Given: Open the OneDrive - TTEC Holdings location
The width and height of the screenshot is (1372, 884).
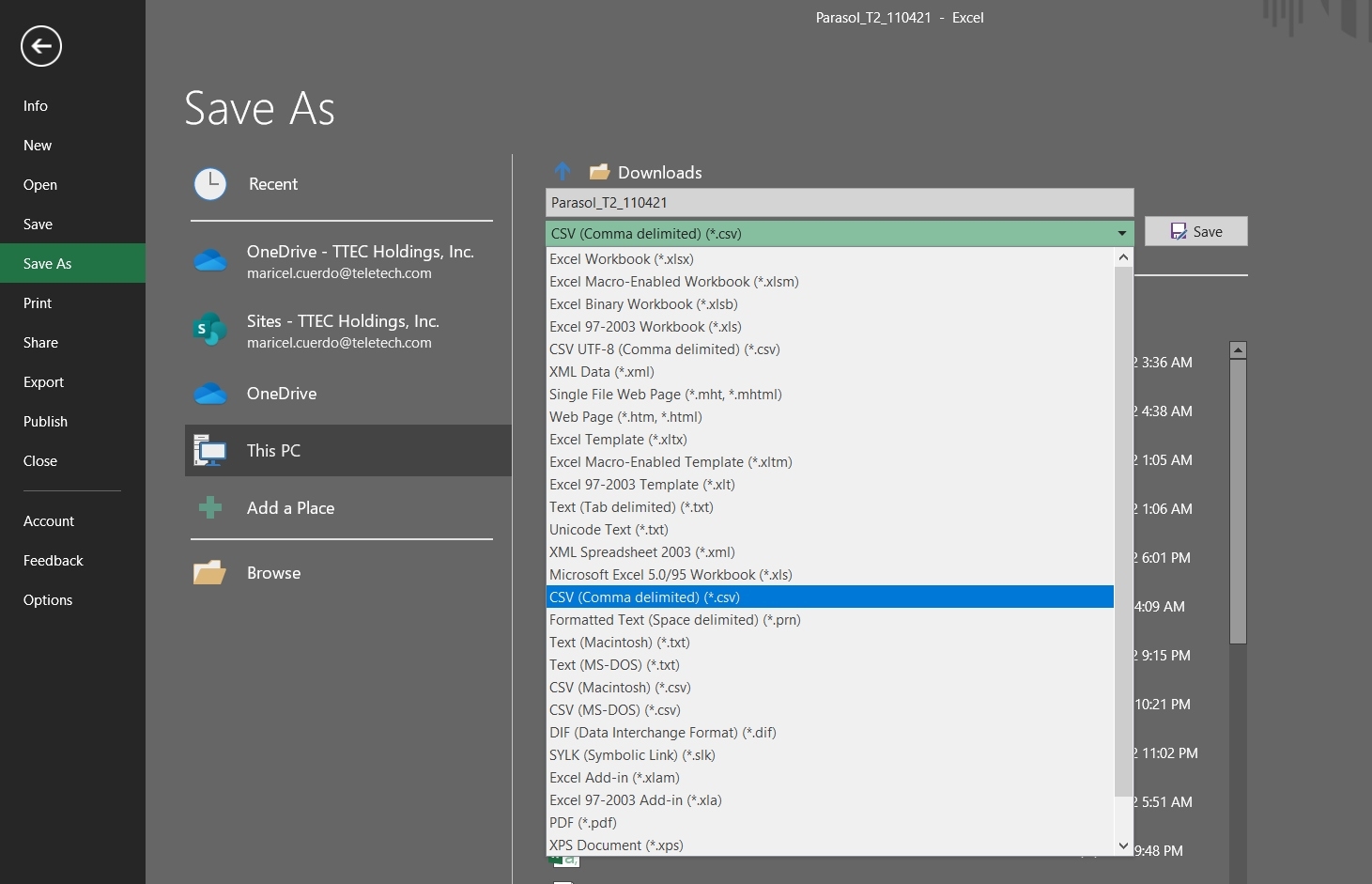Looking at the screenshot, I should [360, 261].
